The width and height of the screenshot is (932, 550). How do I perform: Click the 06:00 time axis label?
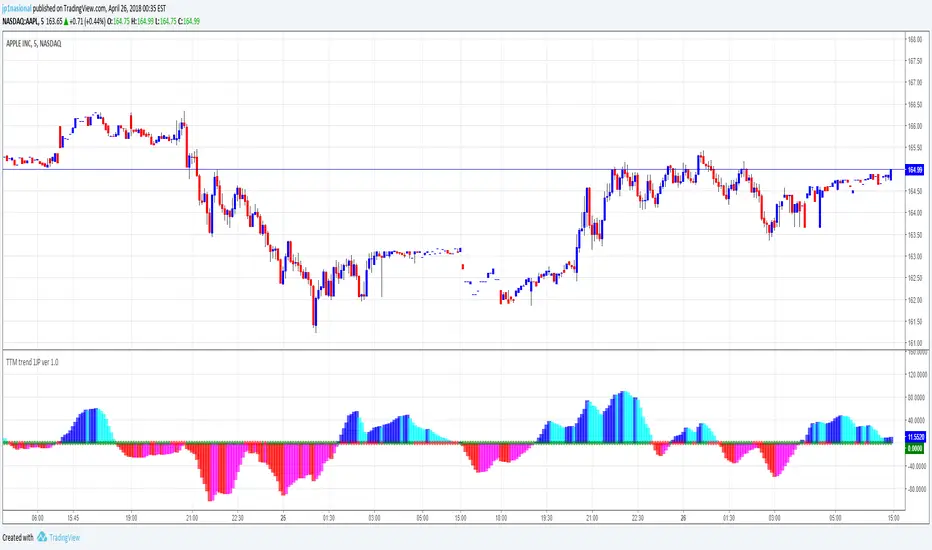pos(37,518)
